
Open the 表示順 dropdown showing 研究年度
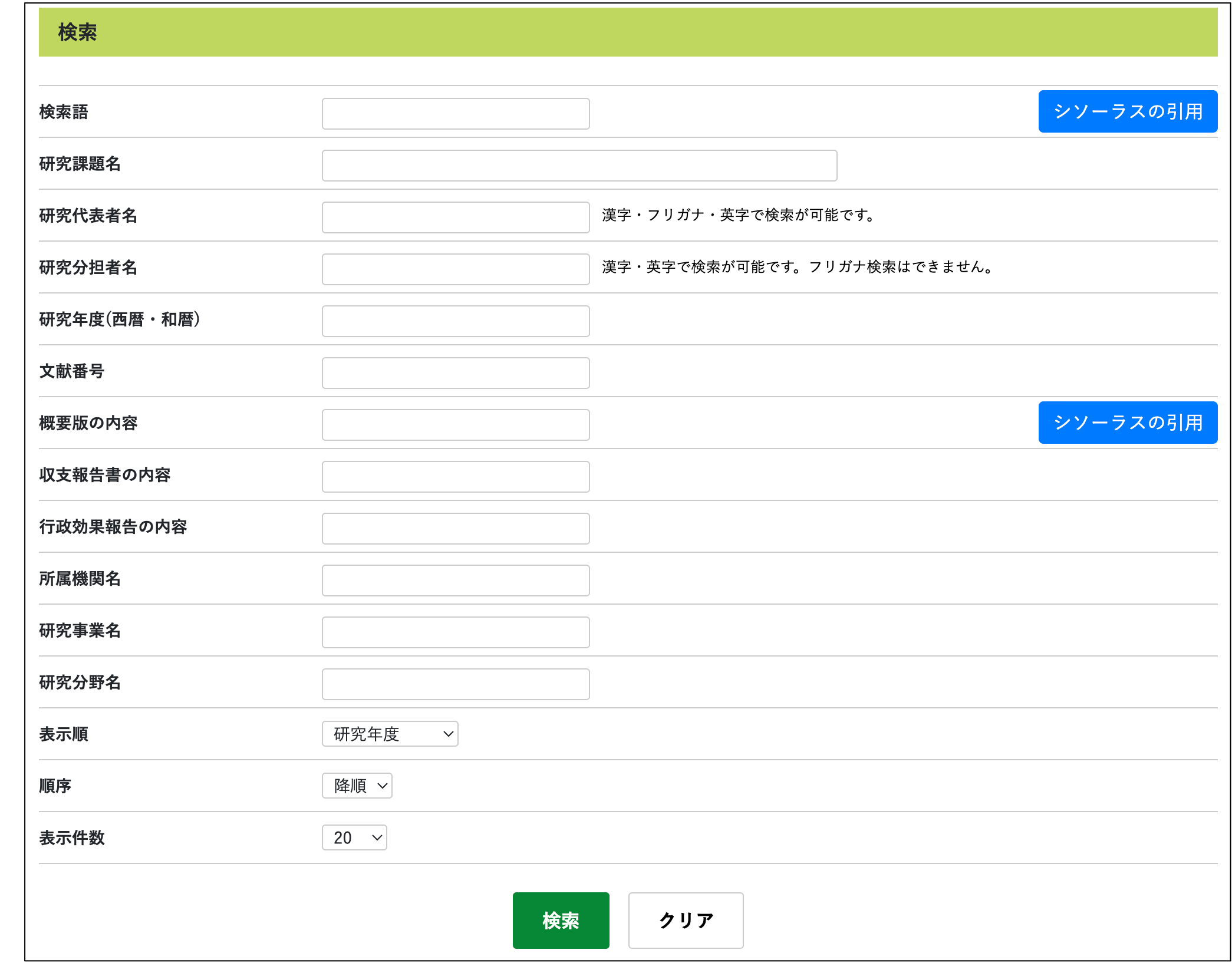point(390,734)
